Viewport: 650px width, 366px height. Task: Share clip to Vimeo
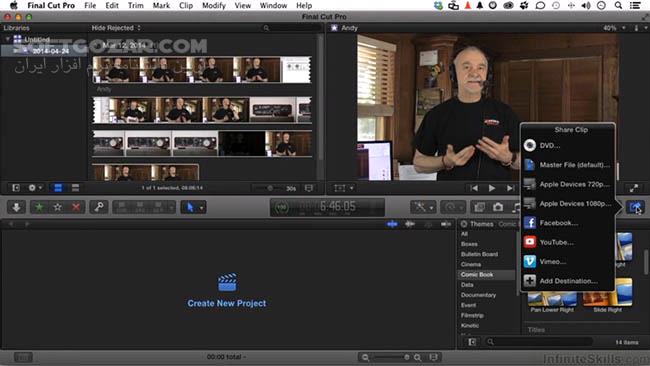568,262
